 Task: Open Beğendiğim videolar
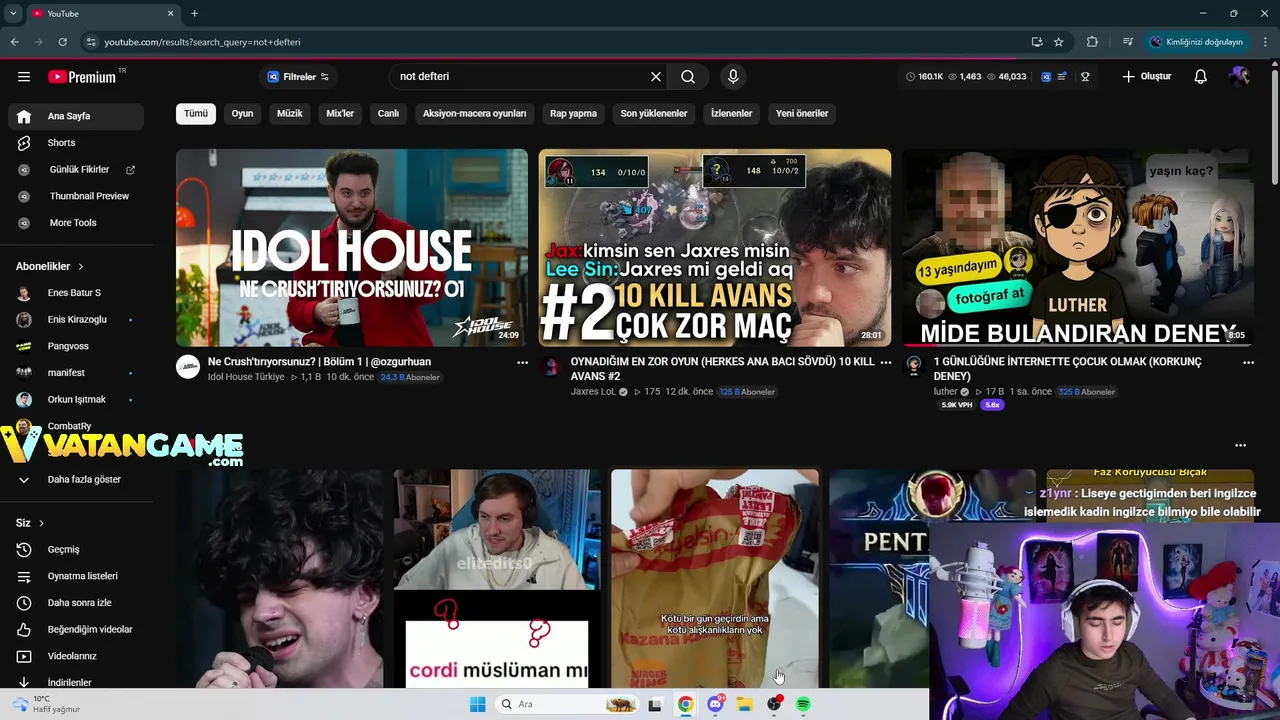pos(76,629)
